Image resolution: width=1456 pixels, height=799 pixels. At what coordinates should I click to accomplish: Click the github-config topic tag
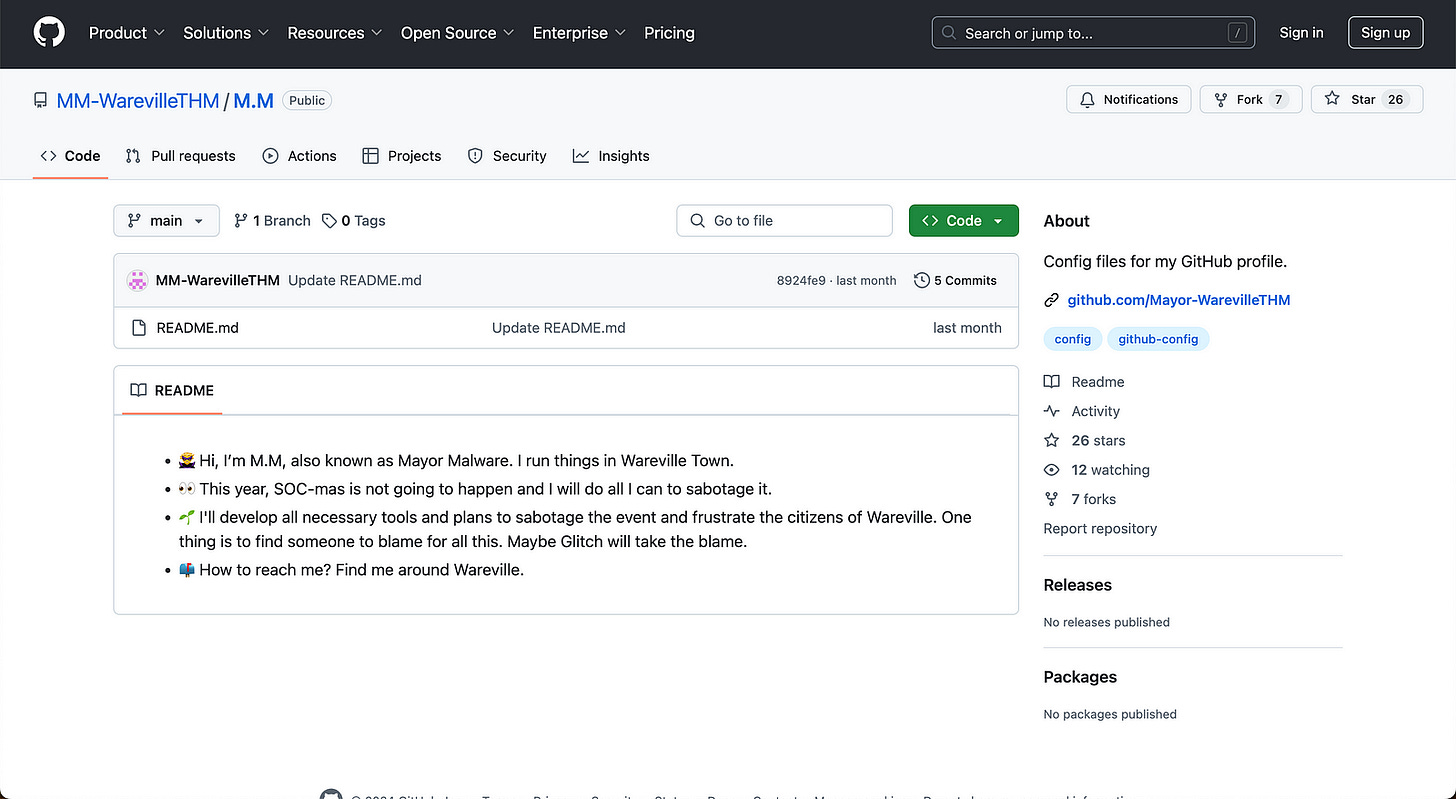coord(1158,339)
